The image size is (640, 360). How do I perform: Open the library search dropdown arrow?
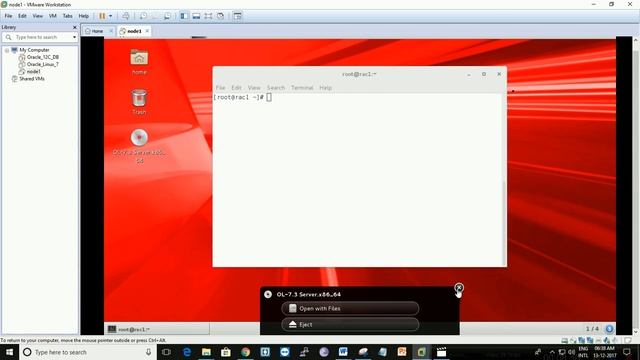74,37
